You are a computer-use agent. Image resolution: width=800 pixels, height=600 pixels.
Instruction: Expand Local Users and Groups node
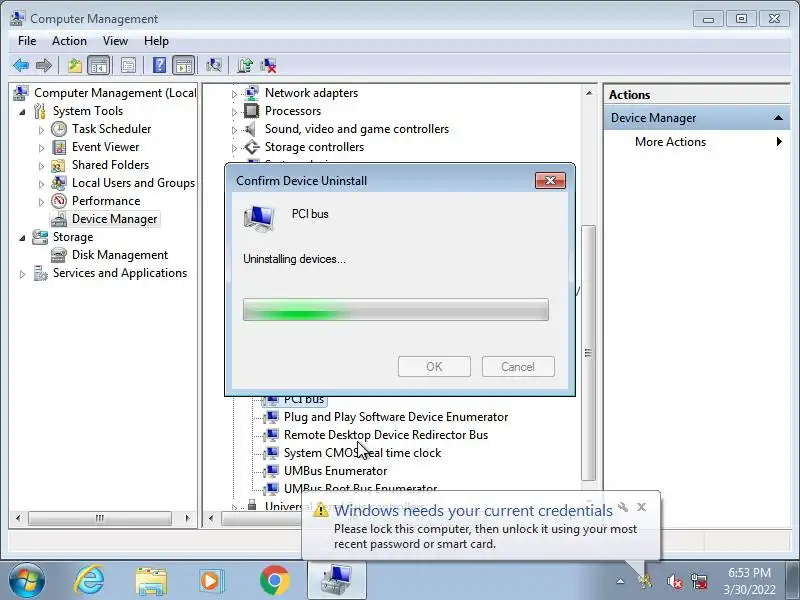[41, 184]
